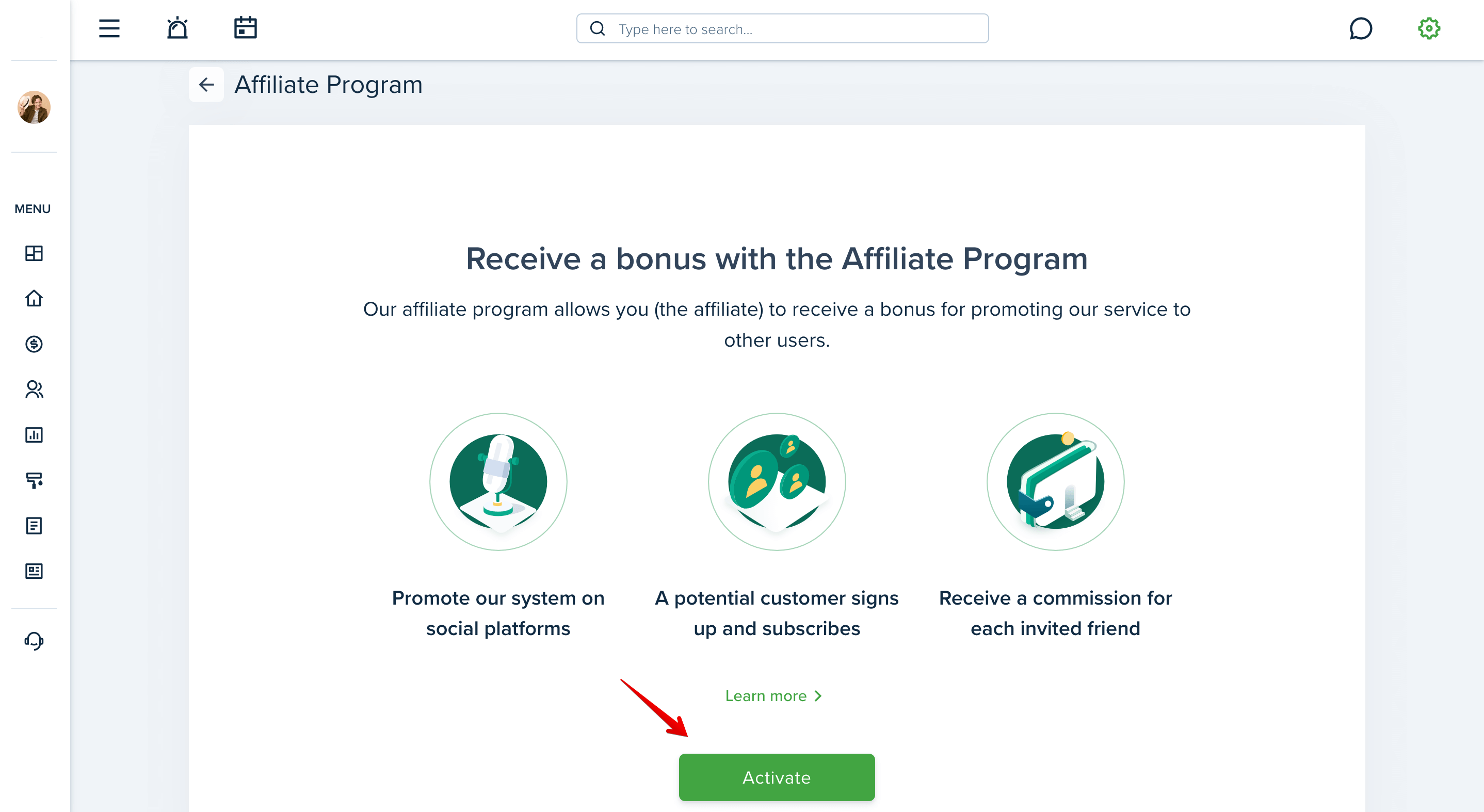The image size is (1484, 812).
Task: Open the dollar finances icon in sidebar
Action: tap(34, 344)
